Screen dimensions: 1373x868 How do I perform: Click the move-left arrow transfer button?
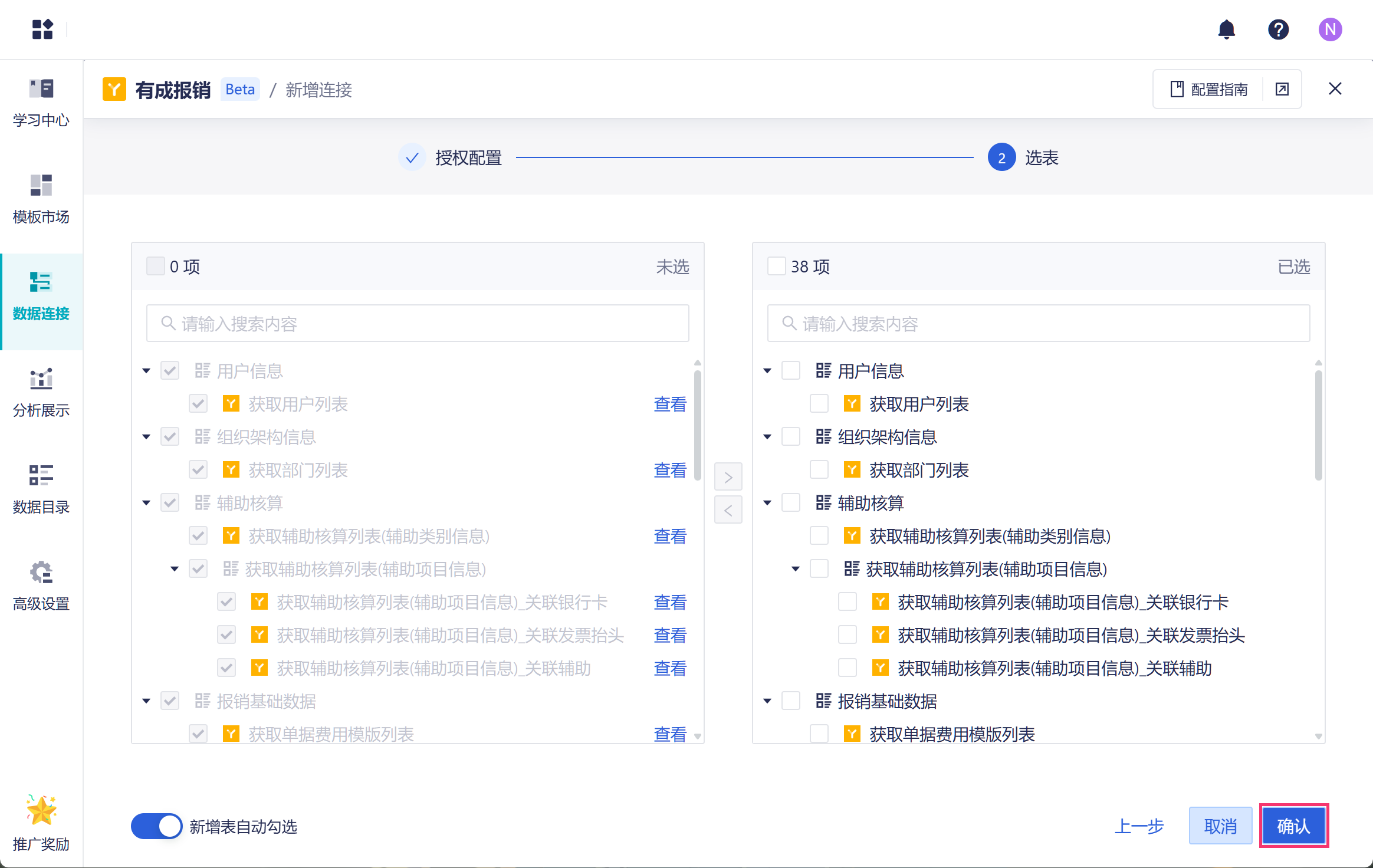pos(728,510)
